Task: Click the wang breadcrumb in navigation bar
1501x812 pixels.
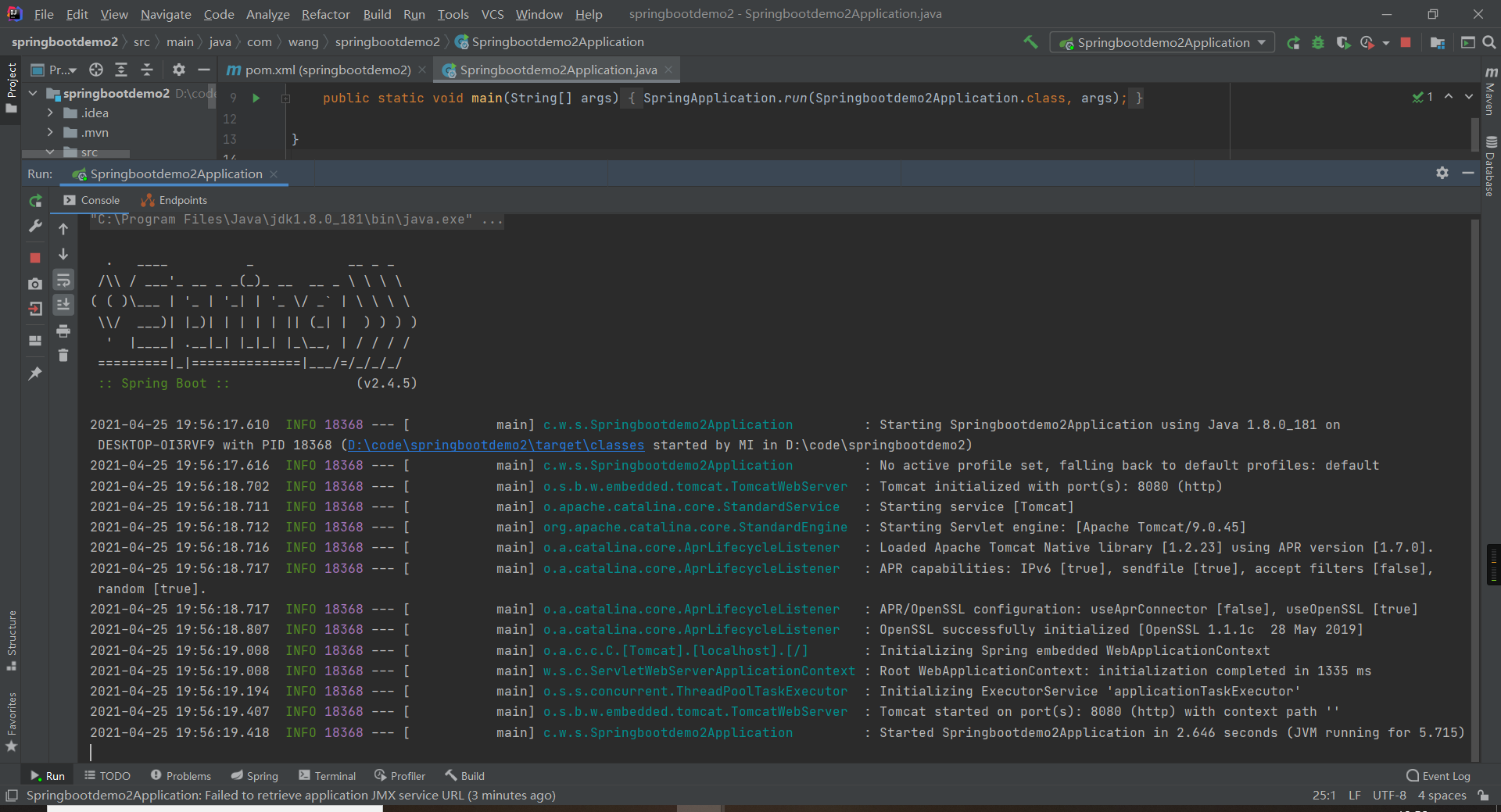Action: pos(303,42)
